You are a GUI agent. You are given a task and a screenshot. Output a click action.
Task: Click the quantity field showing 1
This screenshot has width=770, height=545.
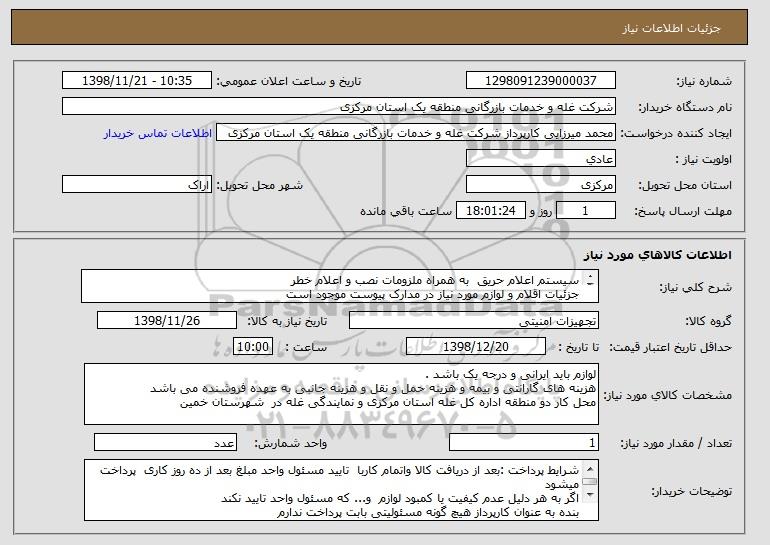[x=524, y=442]
